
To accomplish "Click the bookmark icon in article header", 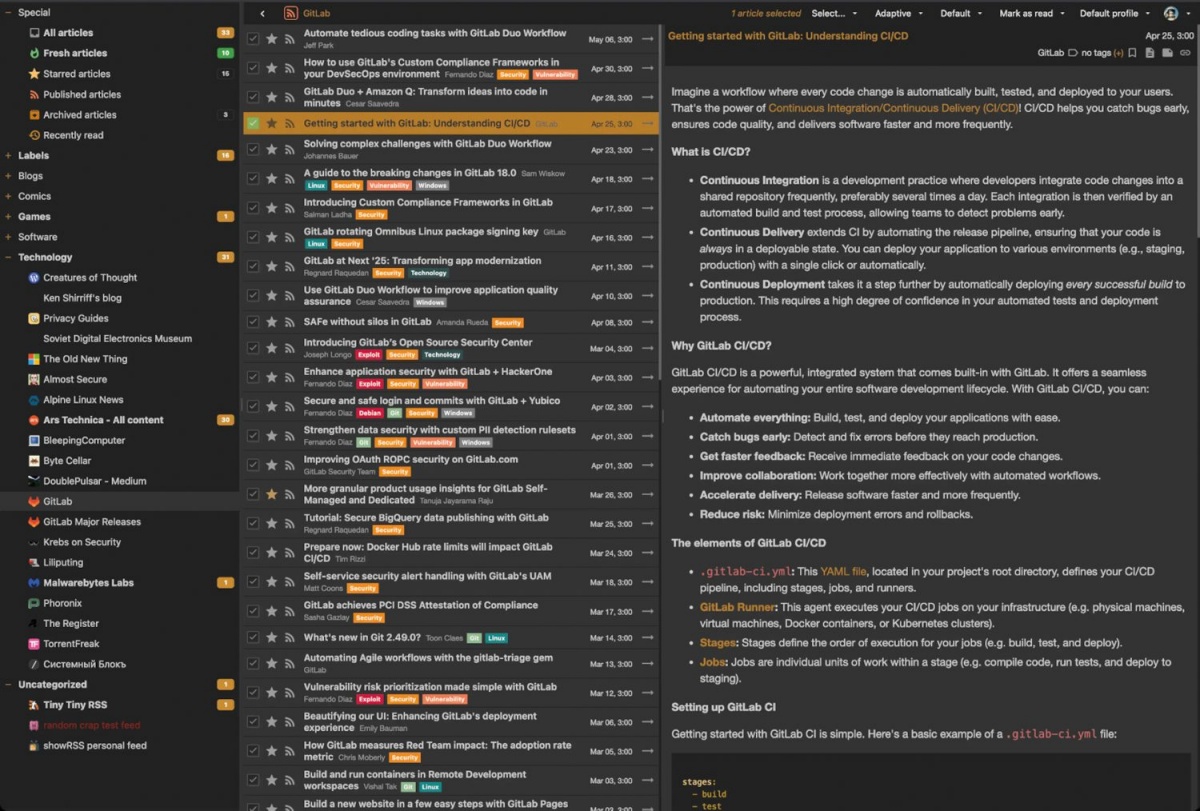I will (1132, 52).
